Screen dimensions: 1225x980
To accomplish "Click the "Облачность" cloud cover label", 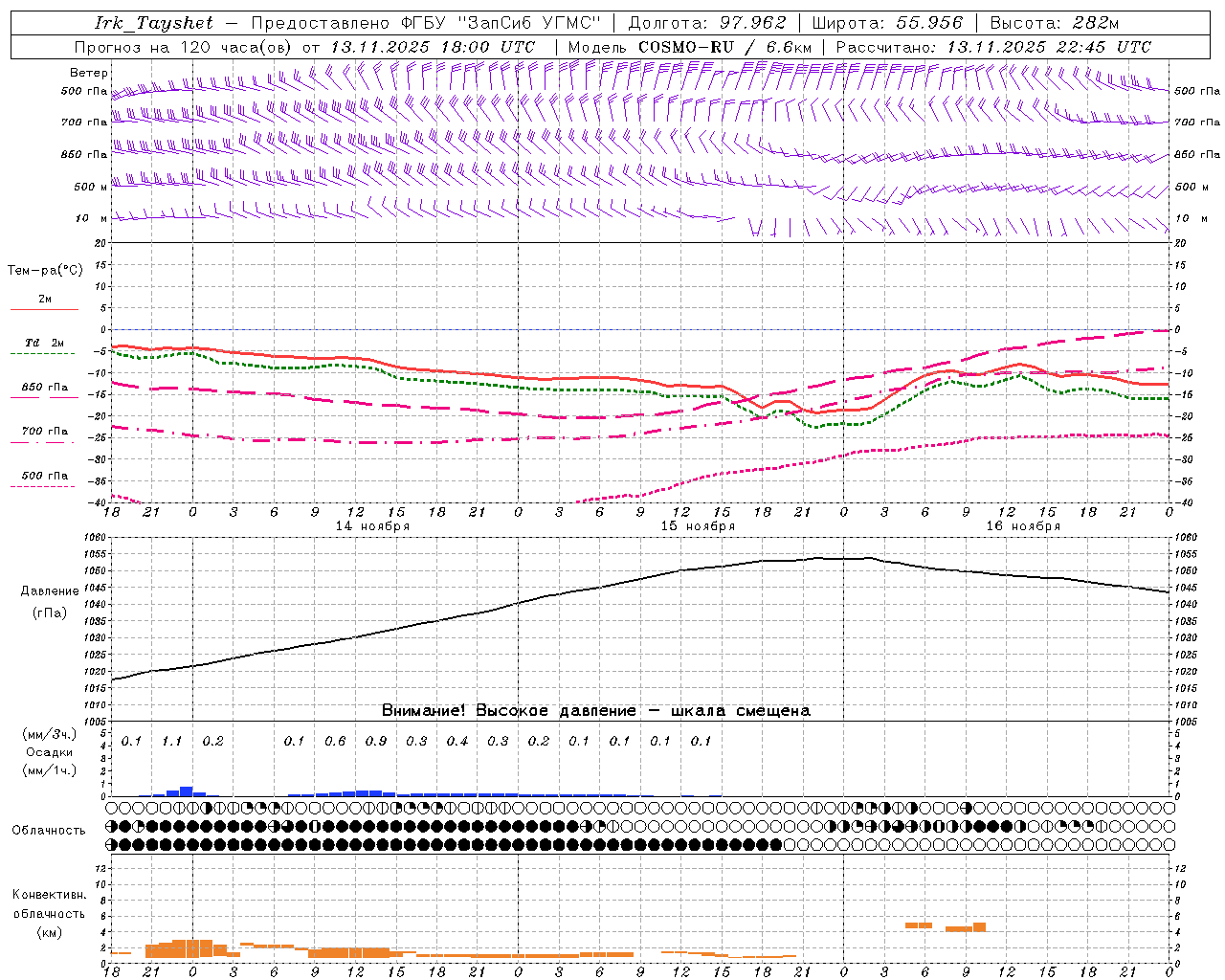I will pos(49,831).
